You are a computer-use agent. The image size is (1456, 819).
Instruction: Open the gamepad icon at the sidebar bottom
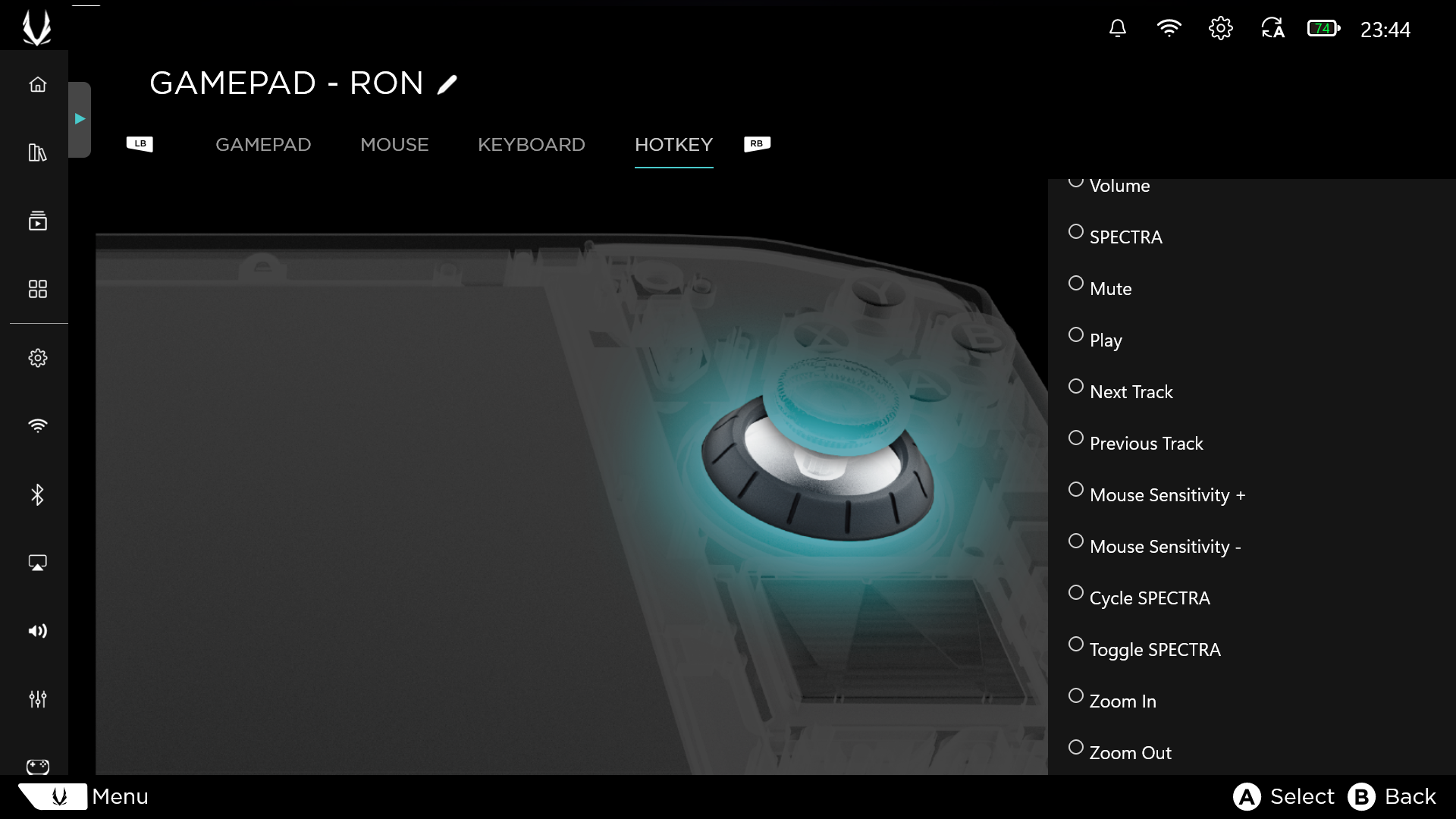[x=37, y=767]
